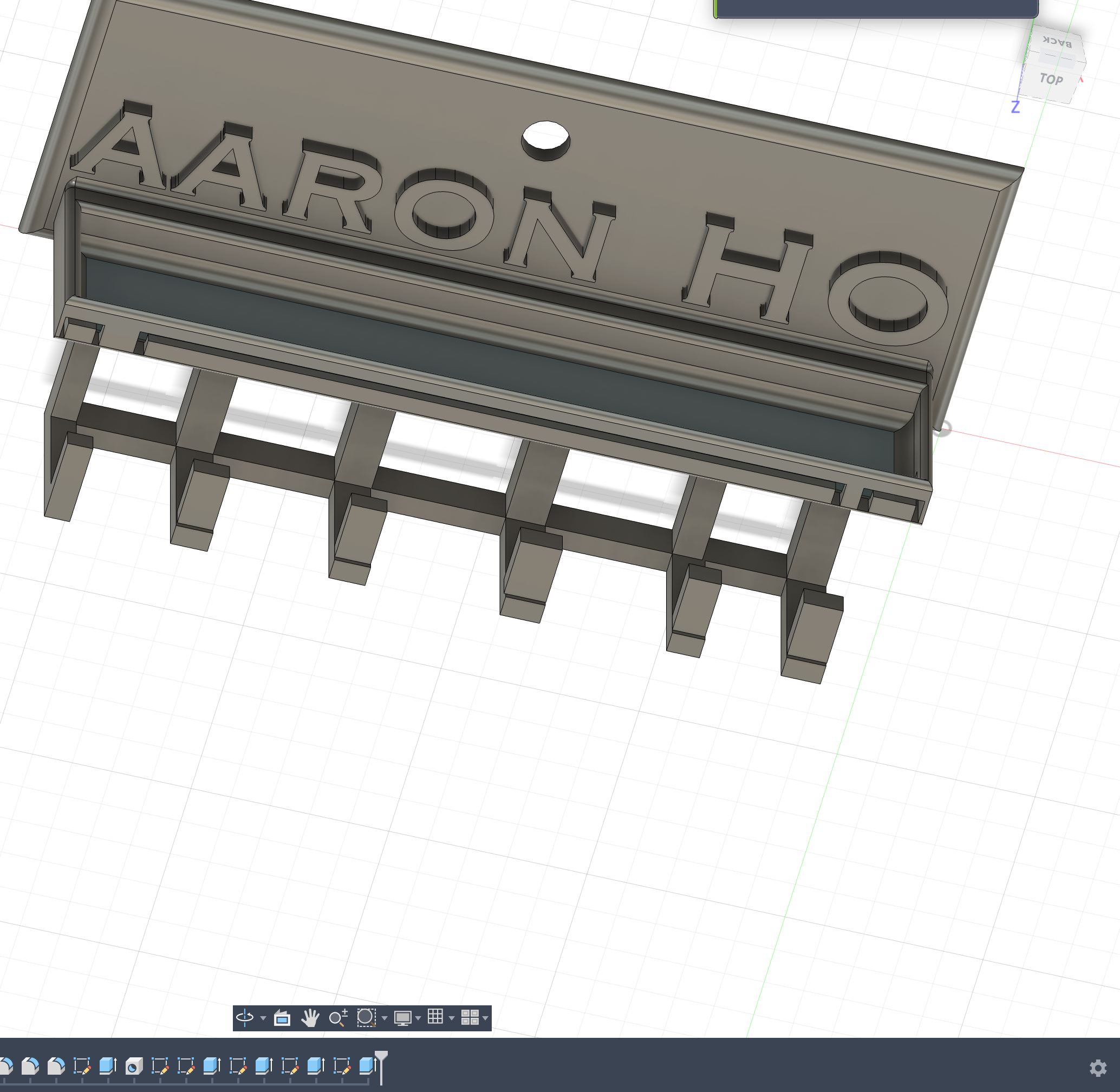Click the Viewports layout icon
The width and height of the screenshot is (1120, 1092).
click(x=470, y=1017)
